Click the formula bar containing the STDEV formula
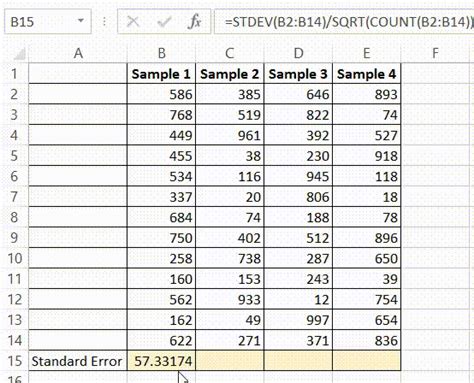Image resolution: width=474 pixels, height=383 pixels. [x=344, y=22]
